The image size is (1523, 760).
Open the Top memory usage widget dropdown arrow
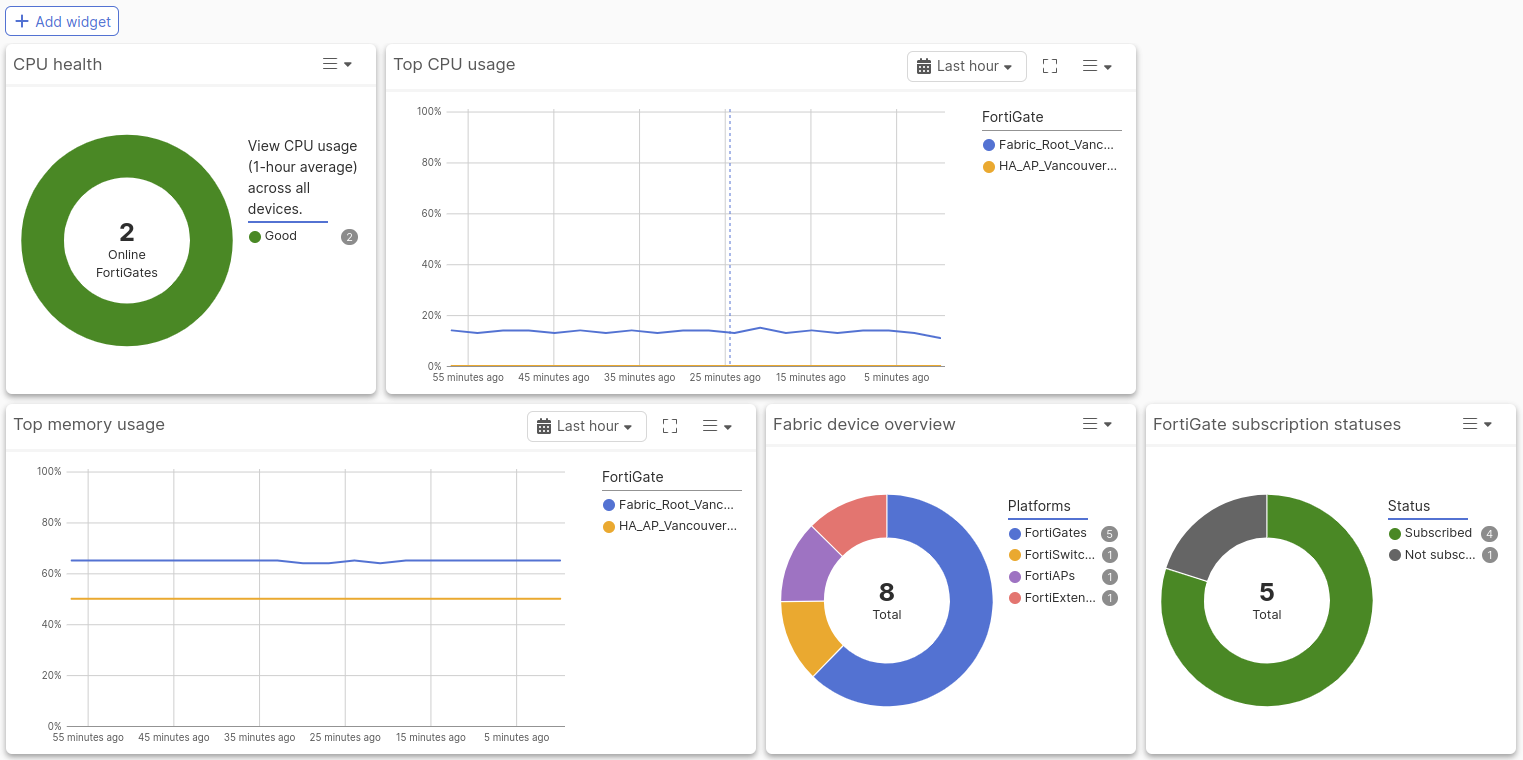(728, 425)
